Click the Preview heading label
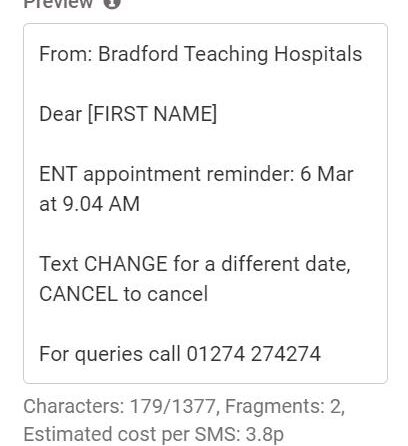 58,4
